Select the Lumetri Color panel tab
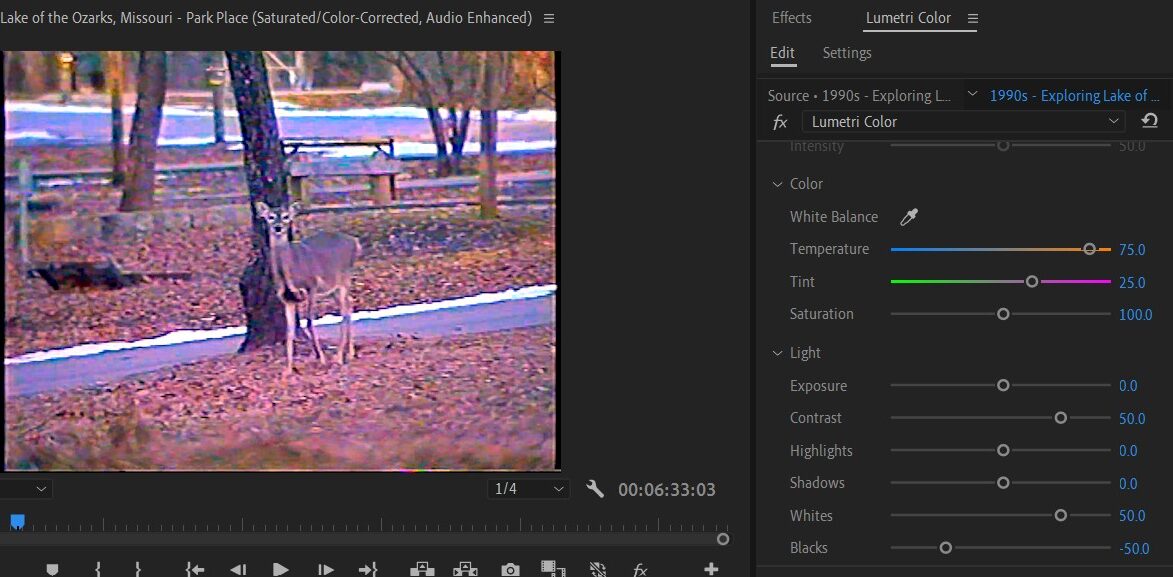 908,18
